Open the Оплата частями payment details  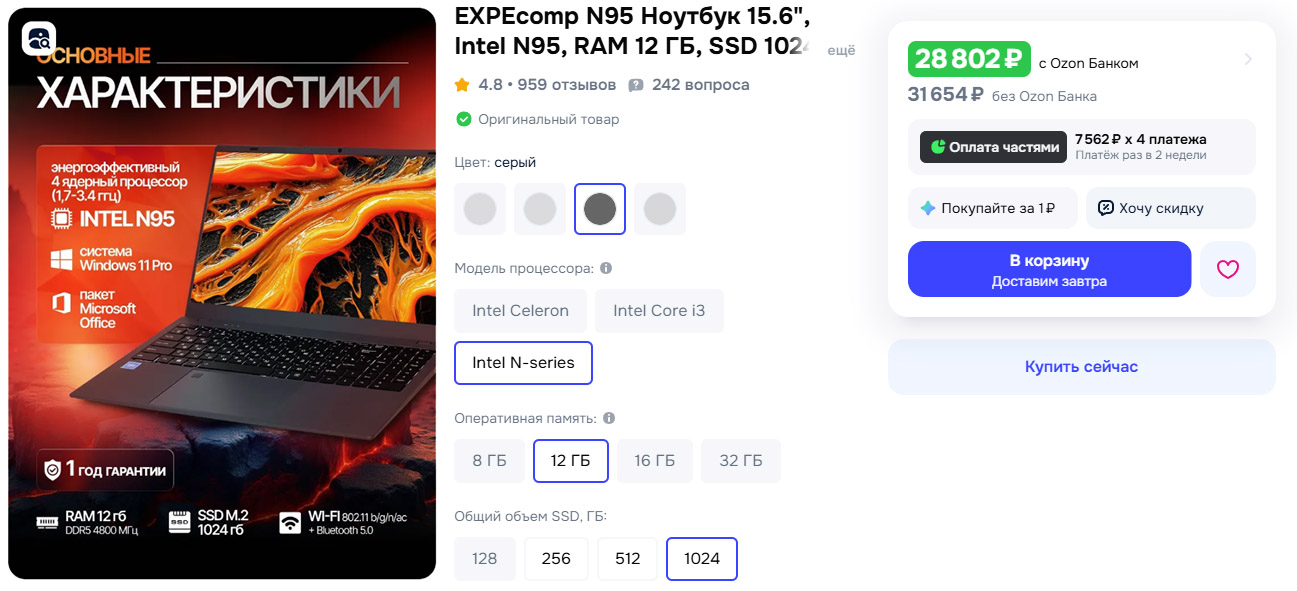pos(1081,147)
